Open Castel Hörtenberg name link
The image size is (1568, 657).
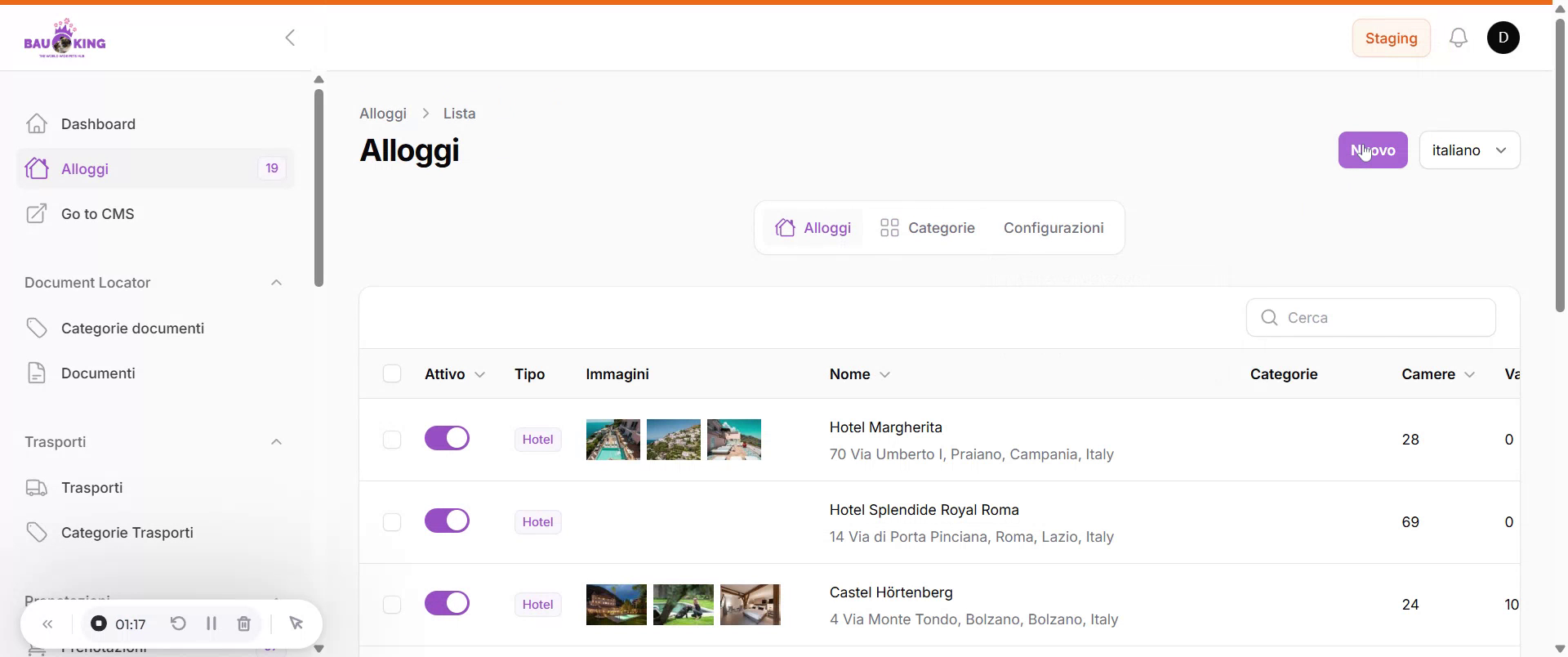pos(891,592)
